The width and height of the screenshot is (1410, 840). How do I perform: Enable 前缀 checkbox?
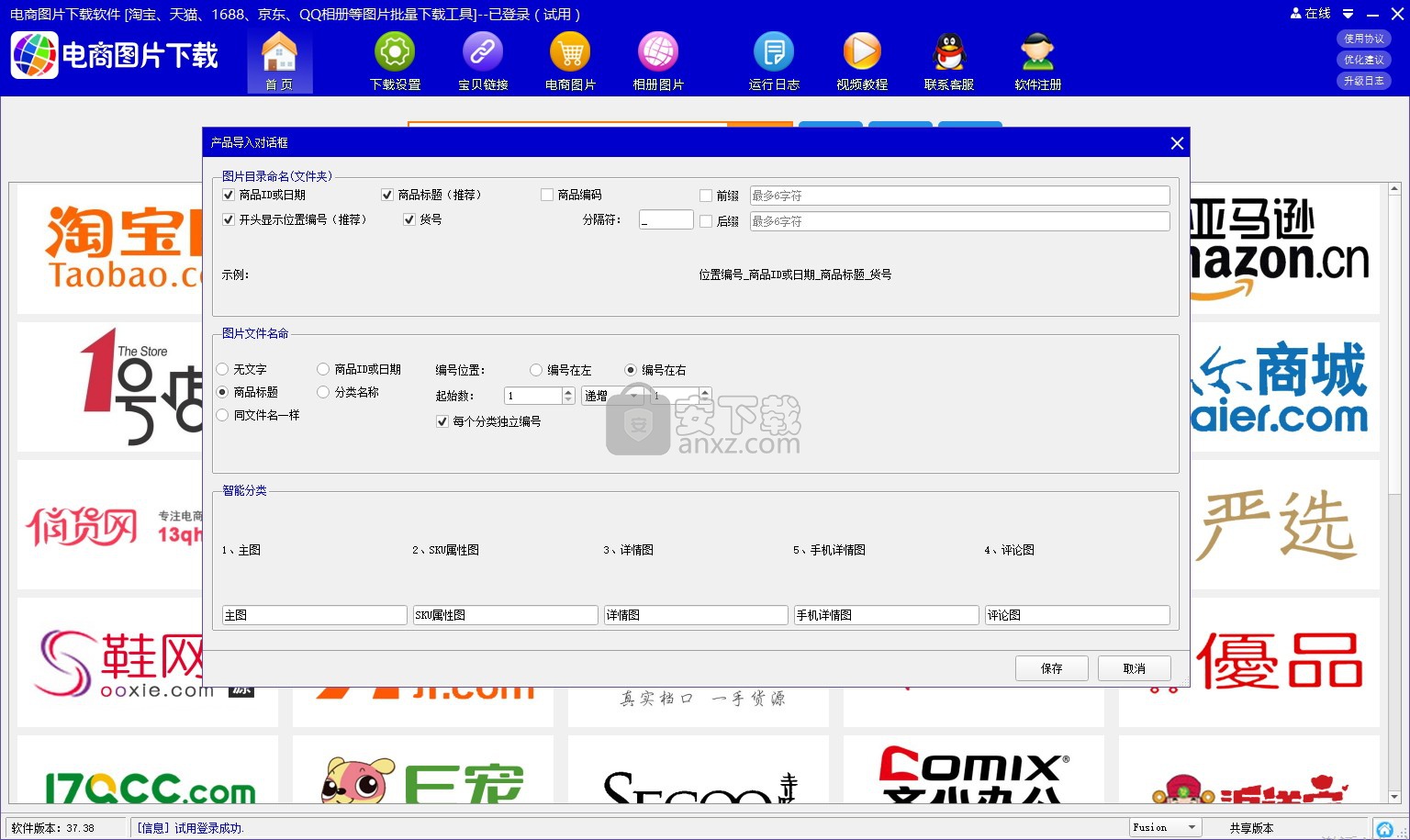706,196
